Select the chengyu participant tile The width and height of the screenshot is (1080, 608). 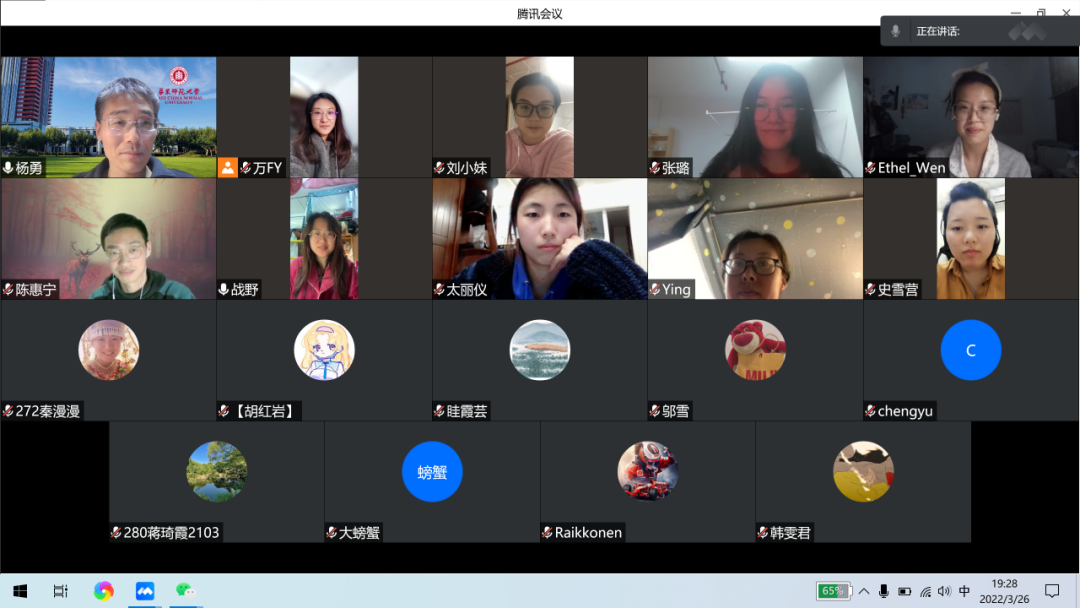click(970, 360)
